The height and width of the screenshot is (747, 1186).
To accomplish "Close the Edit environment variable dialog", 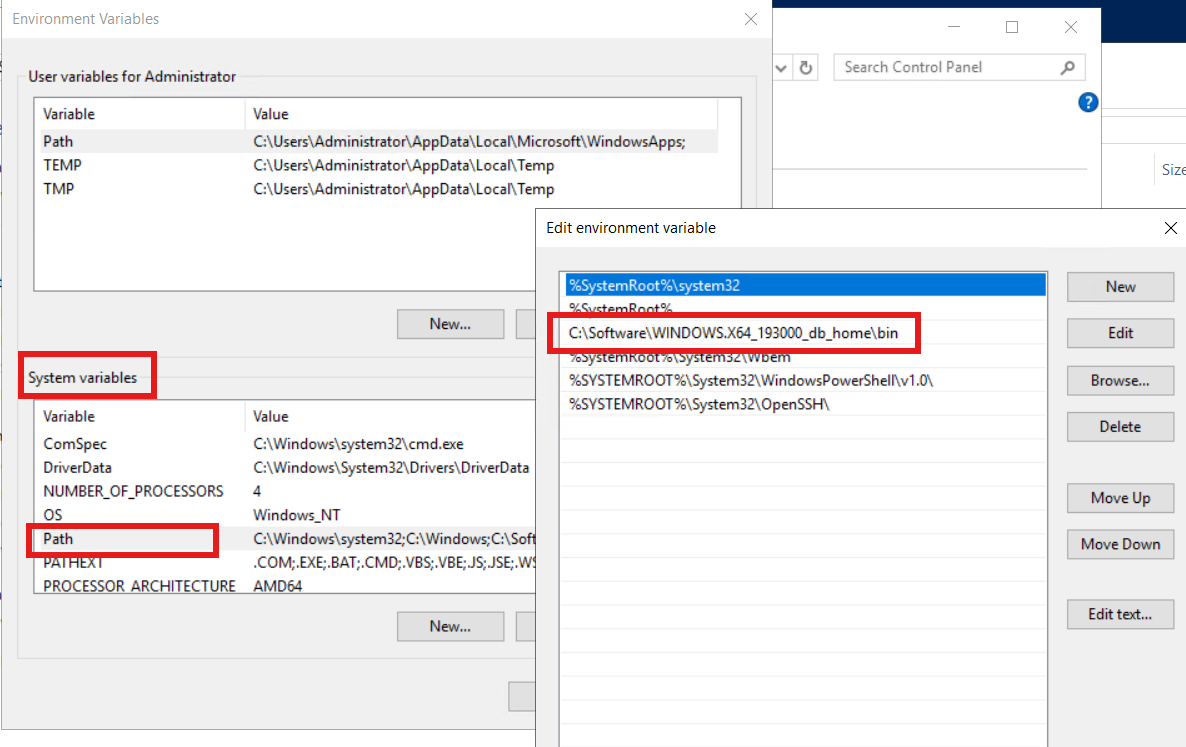I will 1170,228.
